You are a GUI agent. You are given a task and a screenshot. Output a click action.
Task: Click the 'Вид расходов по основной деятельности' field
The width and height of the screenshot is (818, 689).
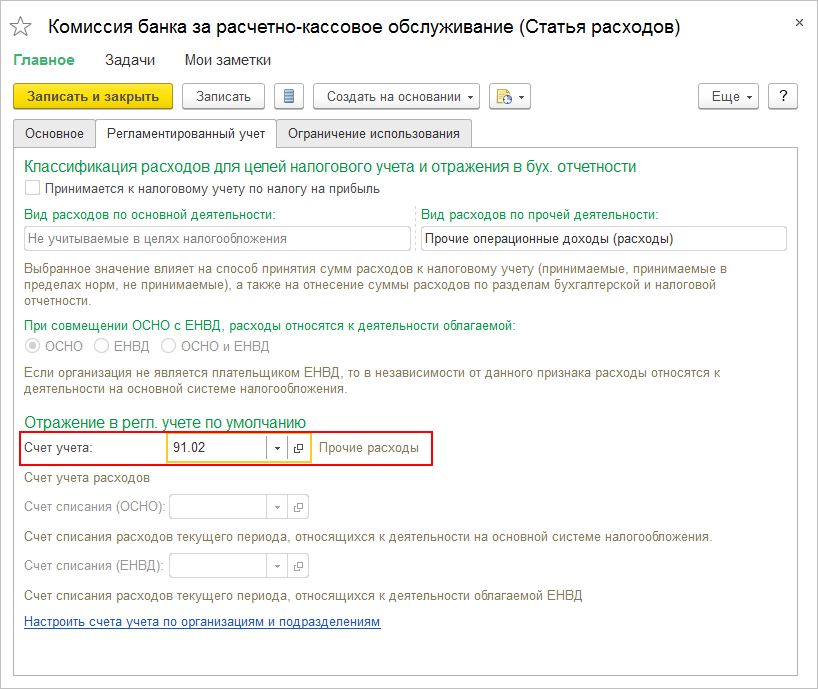[x=217, y=239]
